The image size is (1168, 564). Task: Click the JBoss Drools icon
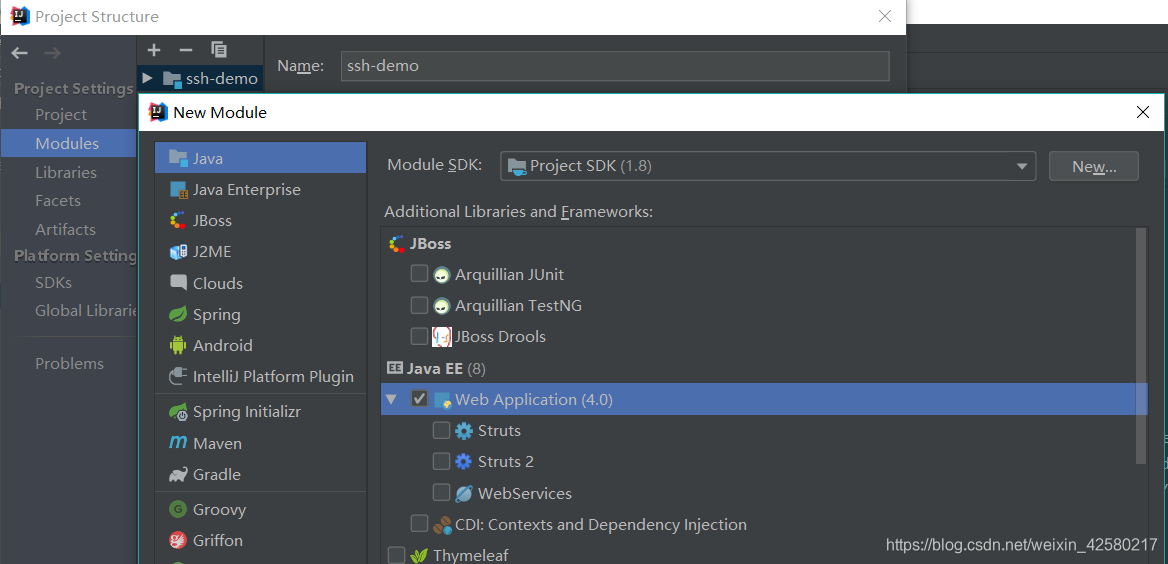(x=442, y=337)
